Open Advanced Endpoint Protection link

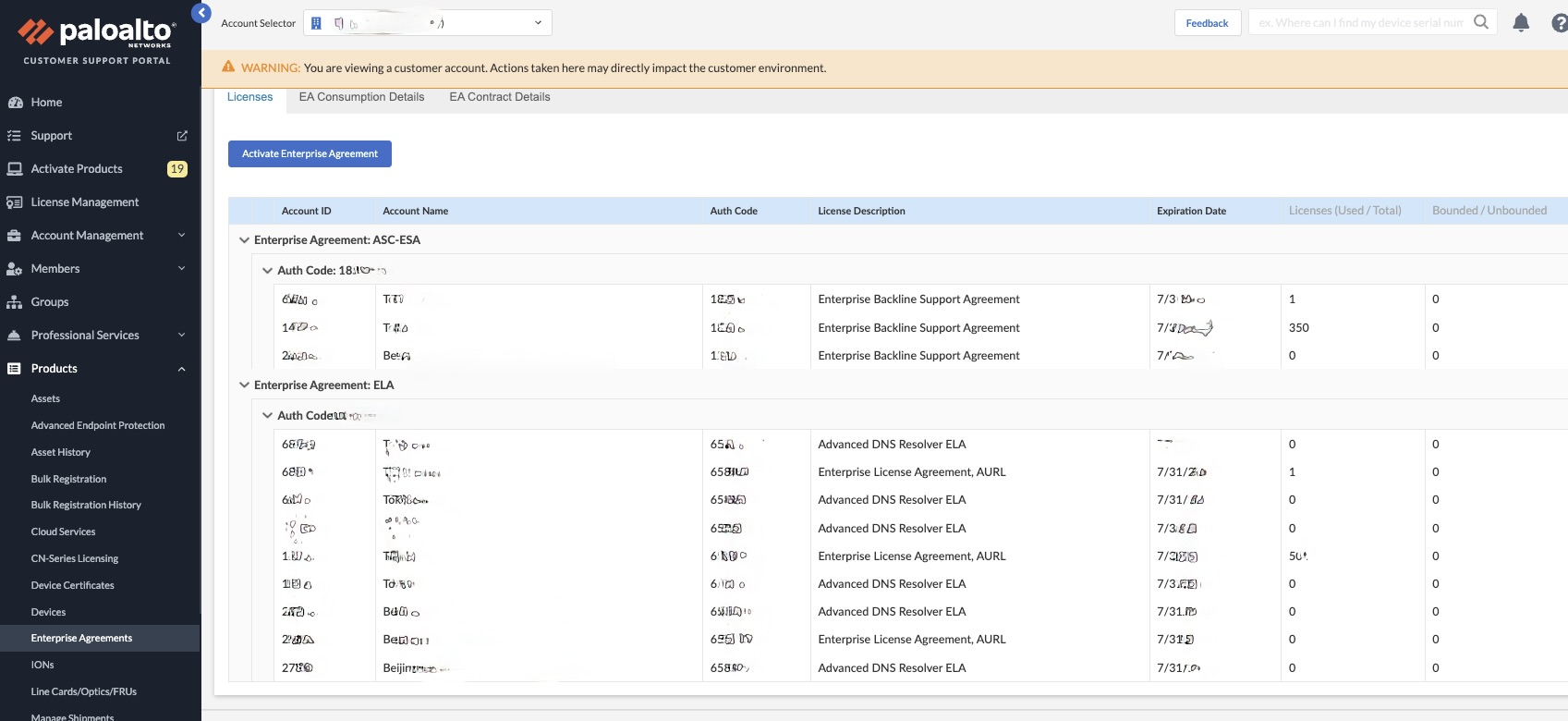click(x=98, y=426)
